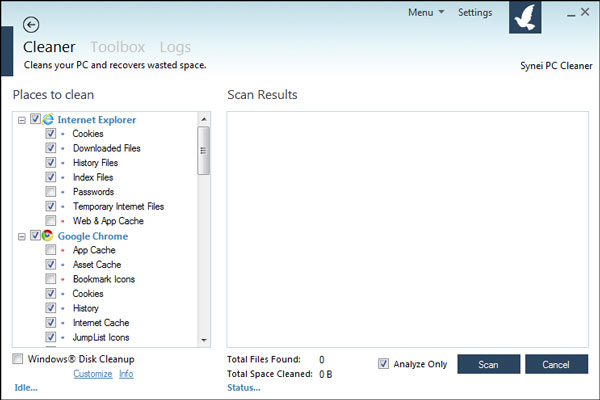The height and width of the screenshot is (400, 600).
Task: Enable Web & App Cache checkbox
Action: pyautogui.click(x=51, y=220)
